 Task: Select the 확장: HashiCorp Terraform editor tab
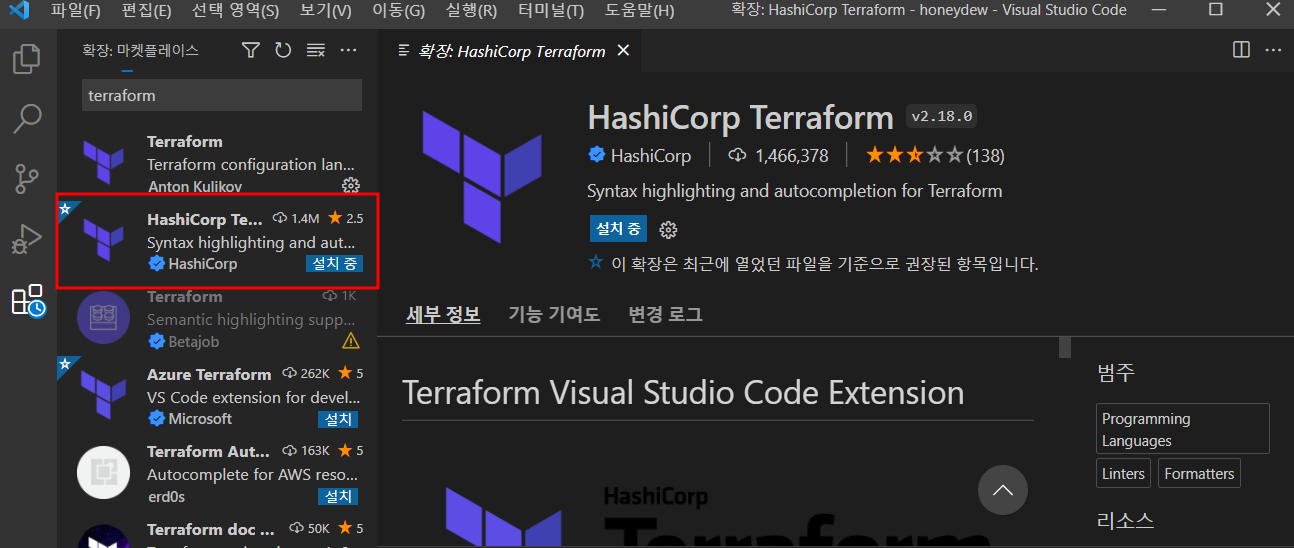tap(510, 50)
